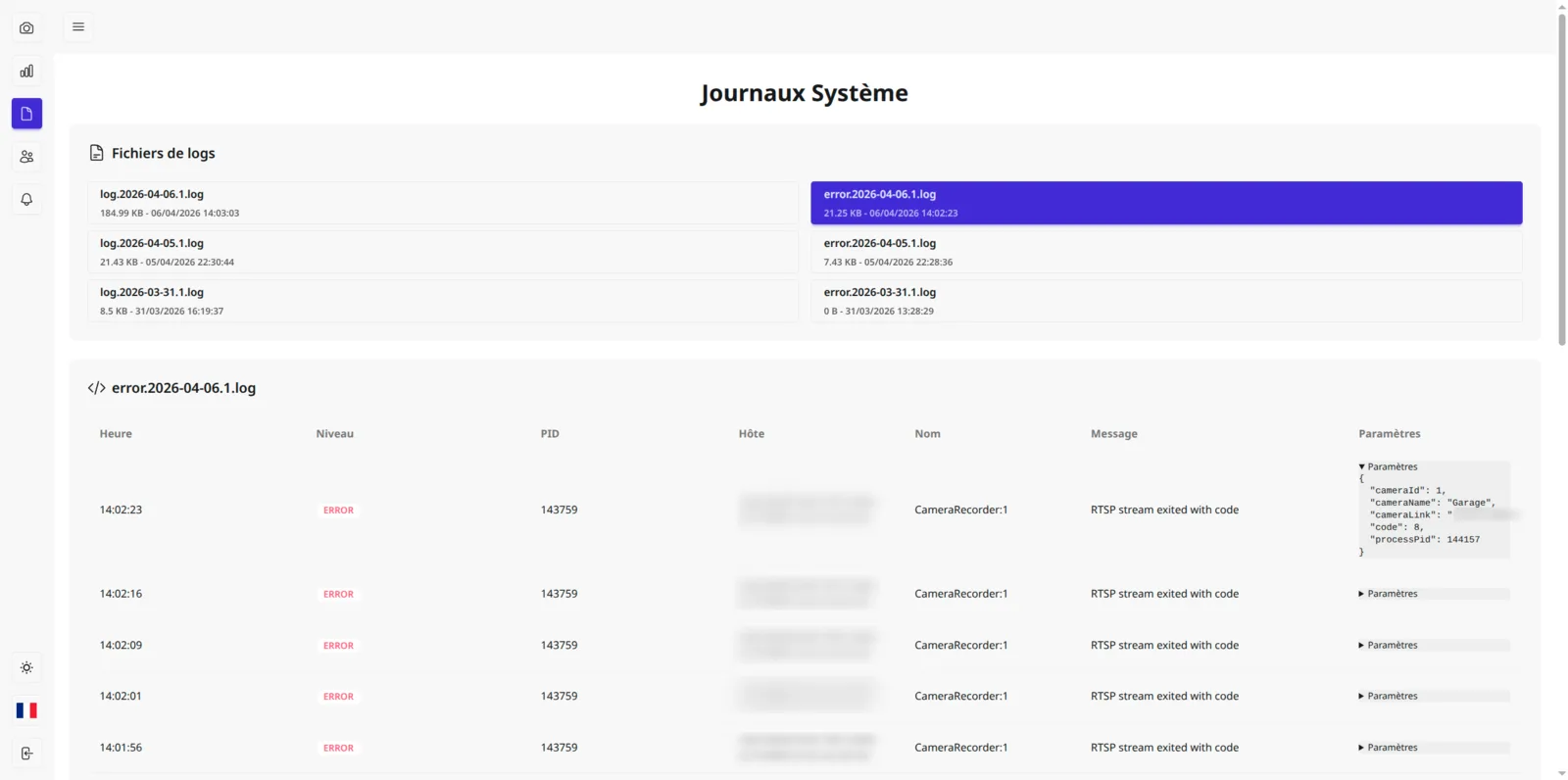Click CameraRecorder:1 in the 14:02:16 row
The width and height of the screenshot is (1568, 780).
point(960,594)
